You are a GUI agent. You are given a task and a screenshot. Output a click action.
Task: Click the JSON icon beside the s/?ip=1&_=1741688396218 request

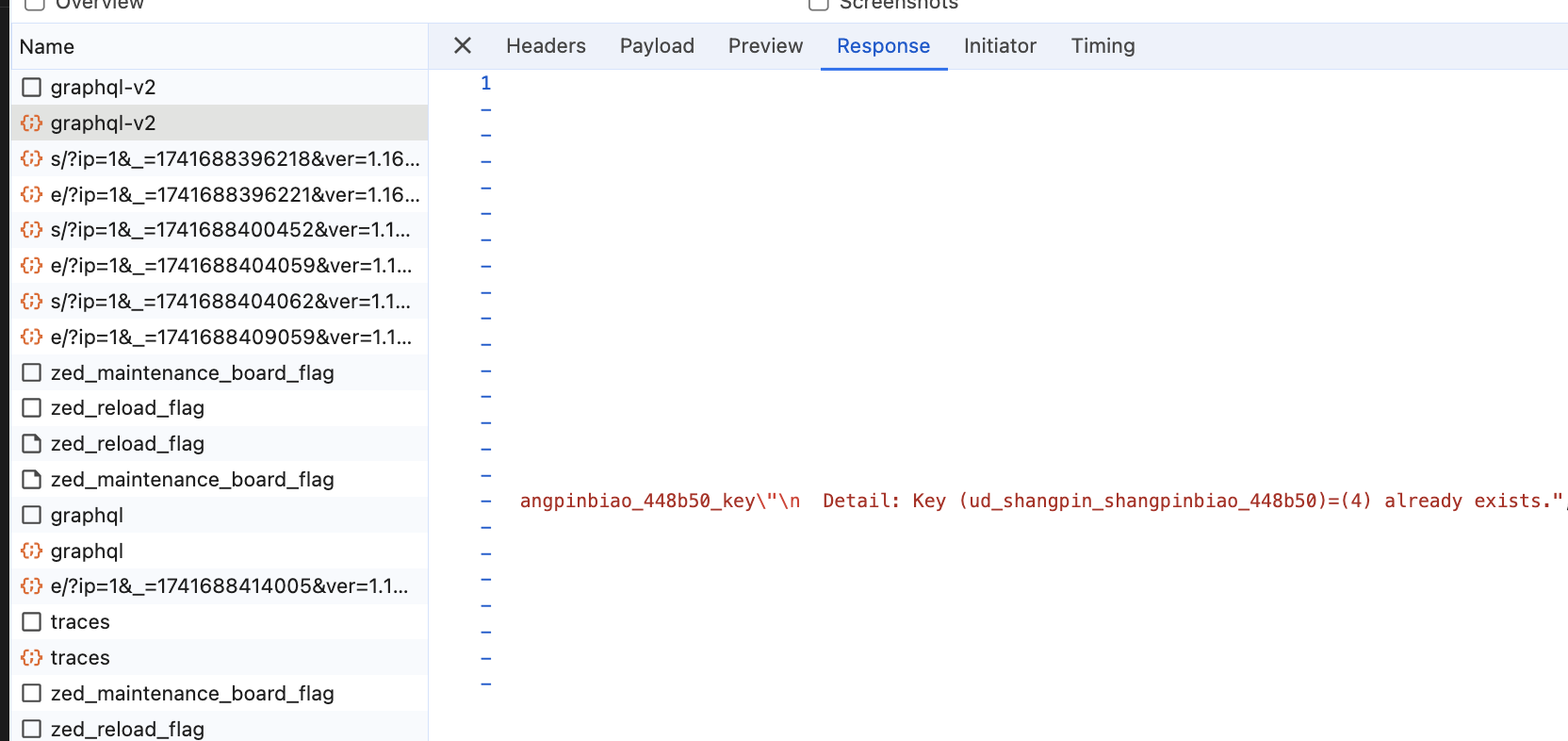pos(31,158)
